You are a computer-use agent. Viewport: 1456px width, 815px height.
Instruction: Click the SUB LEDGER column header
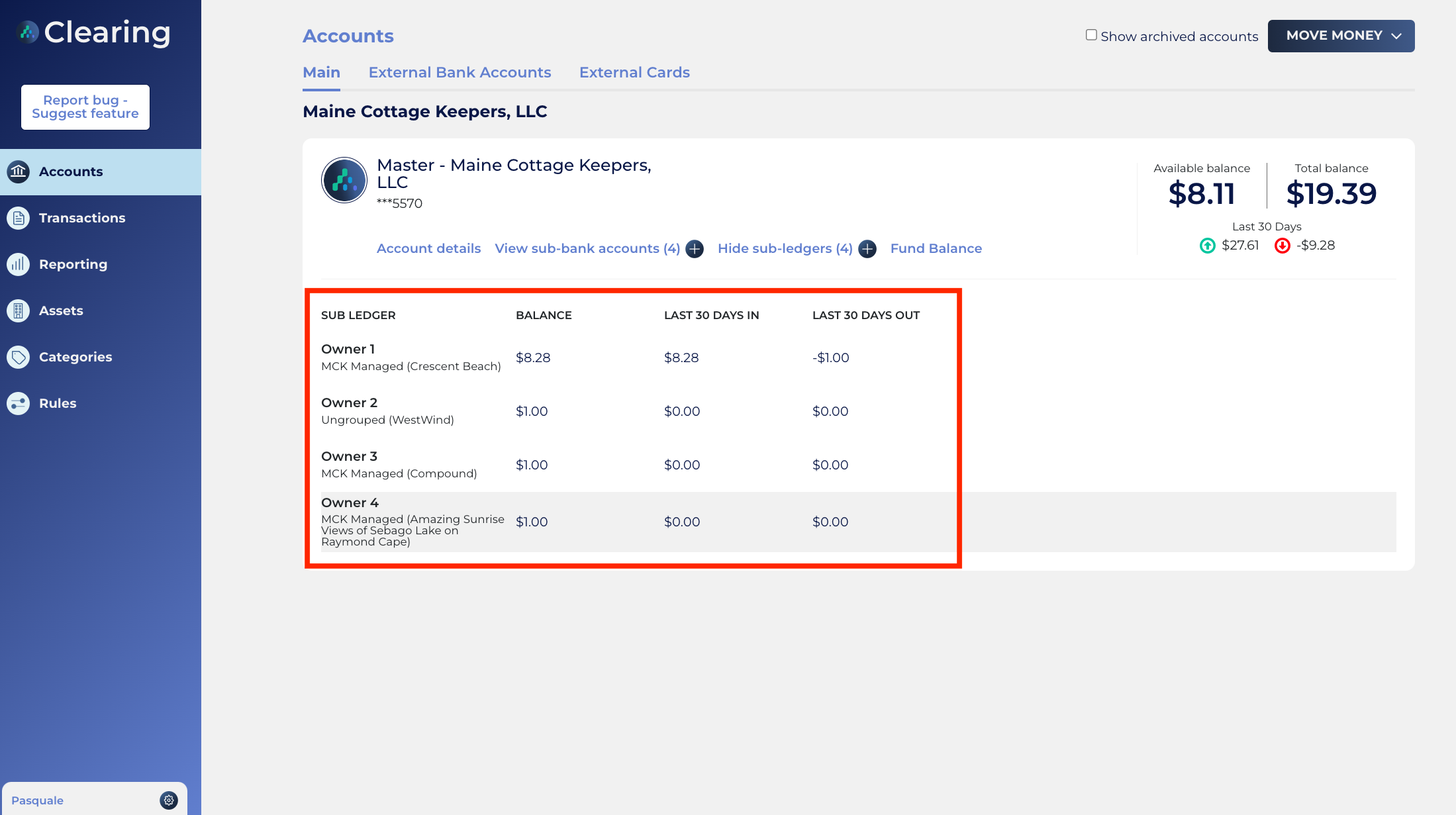click(x=358, y=316)
